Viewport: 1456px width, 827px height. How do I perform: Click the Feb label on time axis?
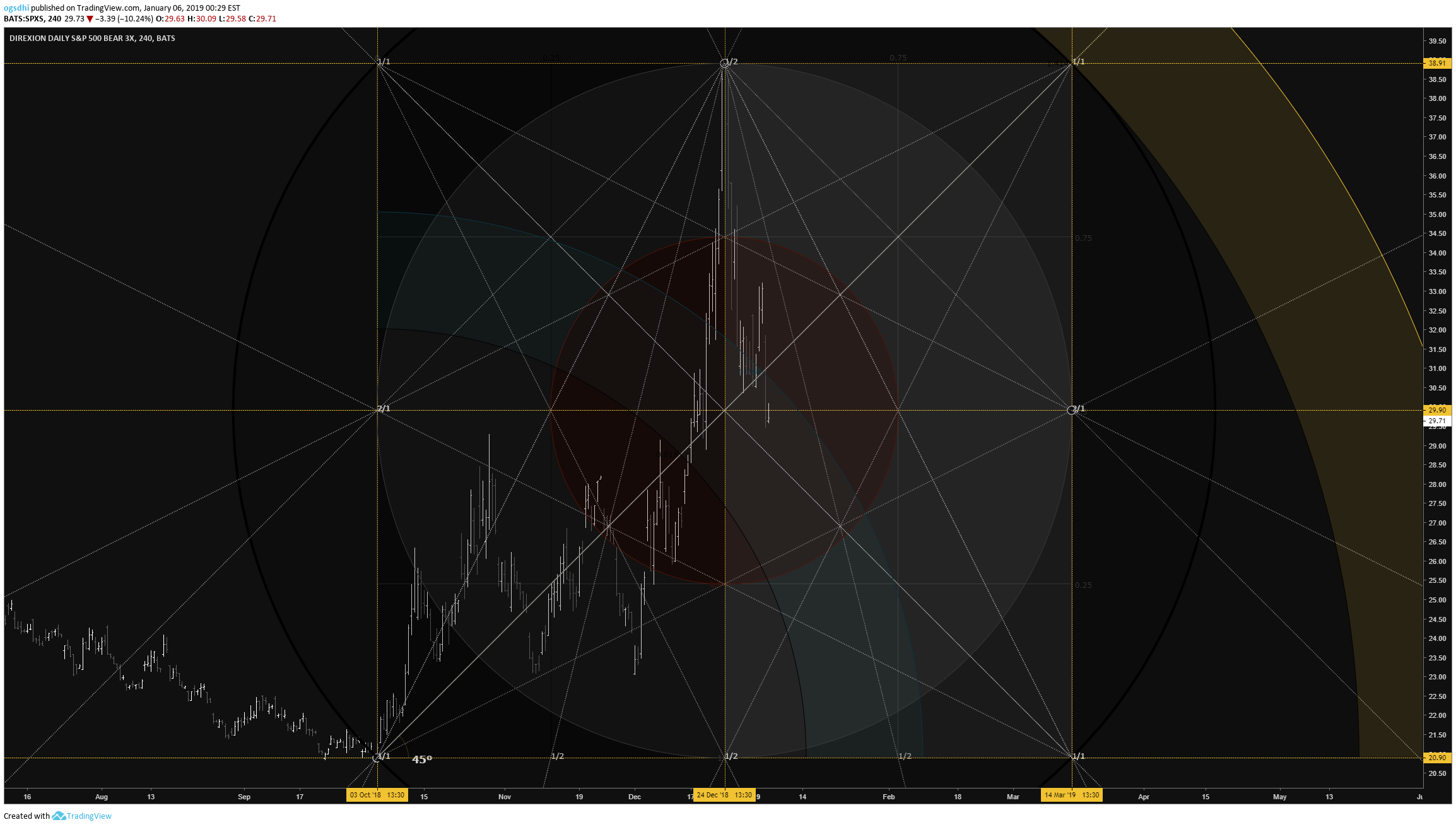pos(889,797)
